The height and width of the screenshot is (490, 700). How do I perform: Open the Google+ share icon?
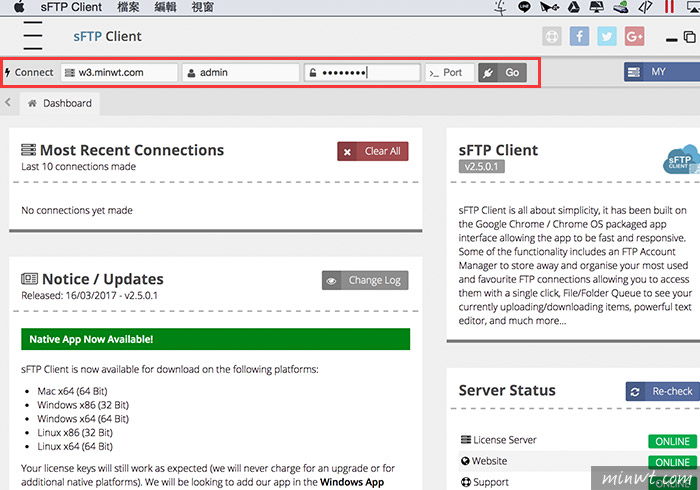click(x=634, y=36)
